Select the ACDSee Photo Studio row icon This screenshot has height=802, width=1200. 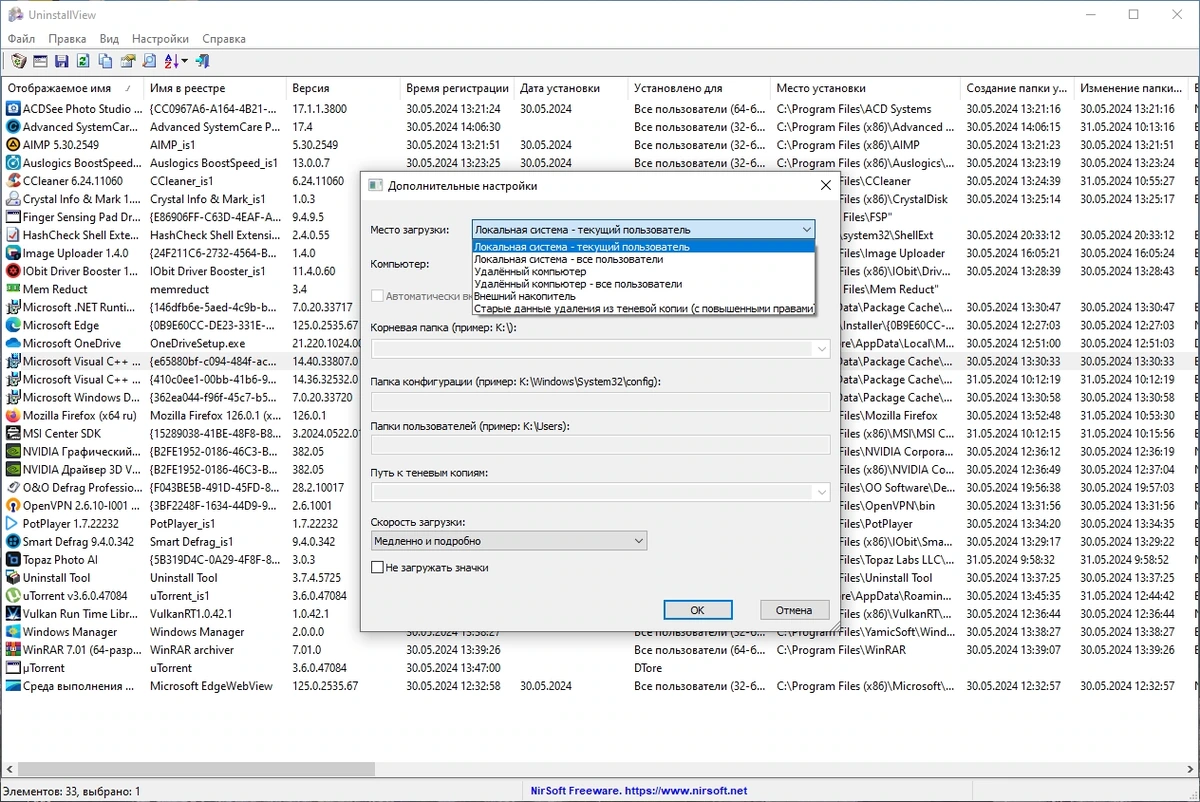[x=13, y=109]
